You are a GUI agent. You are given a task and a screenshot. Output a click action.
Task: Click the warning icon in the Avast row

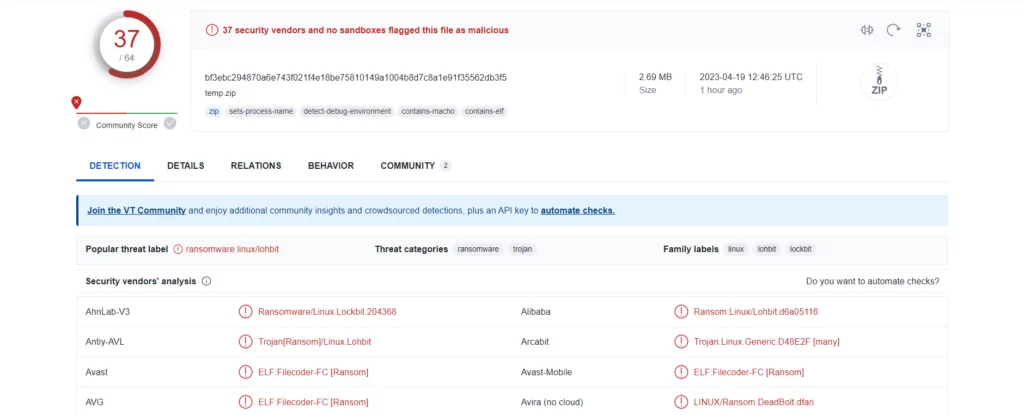(x=246, y=372)
